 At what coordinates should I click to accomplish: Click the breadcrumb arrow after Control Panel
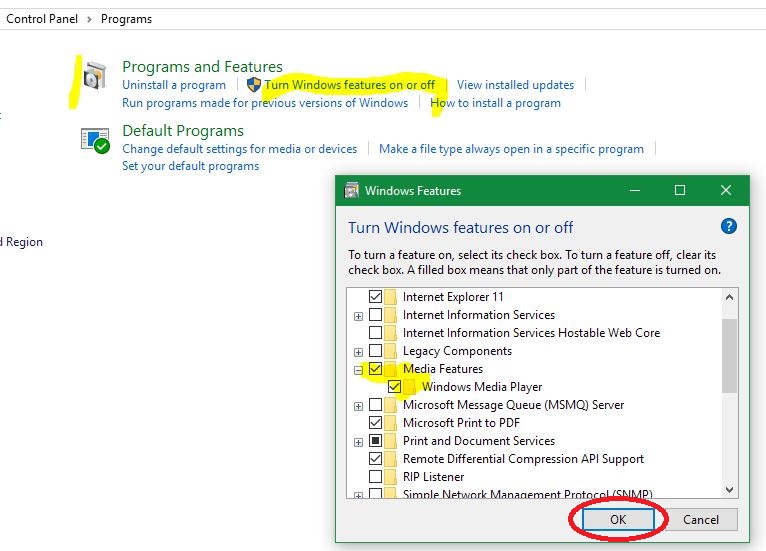(89, 20)
